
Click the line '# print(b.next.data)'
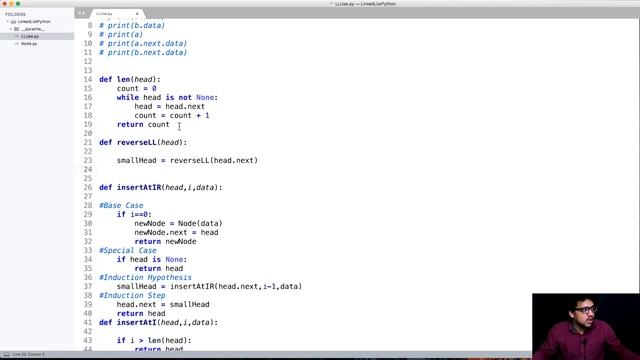(143, 52)
